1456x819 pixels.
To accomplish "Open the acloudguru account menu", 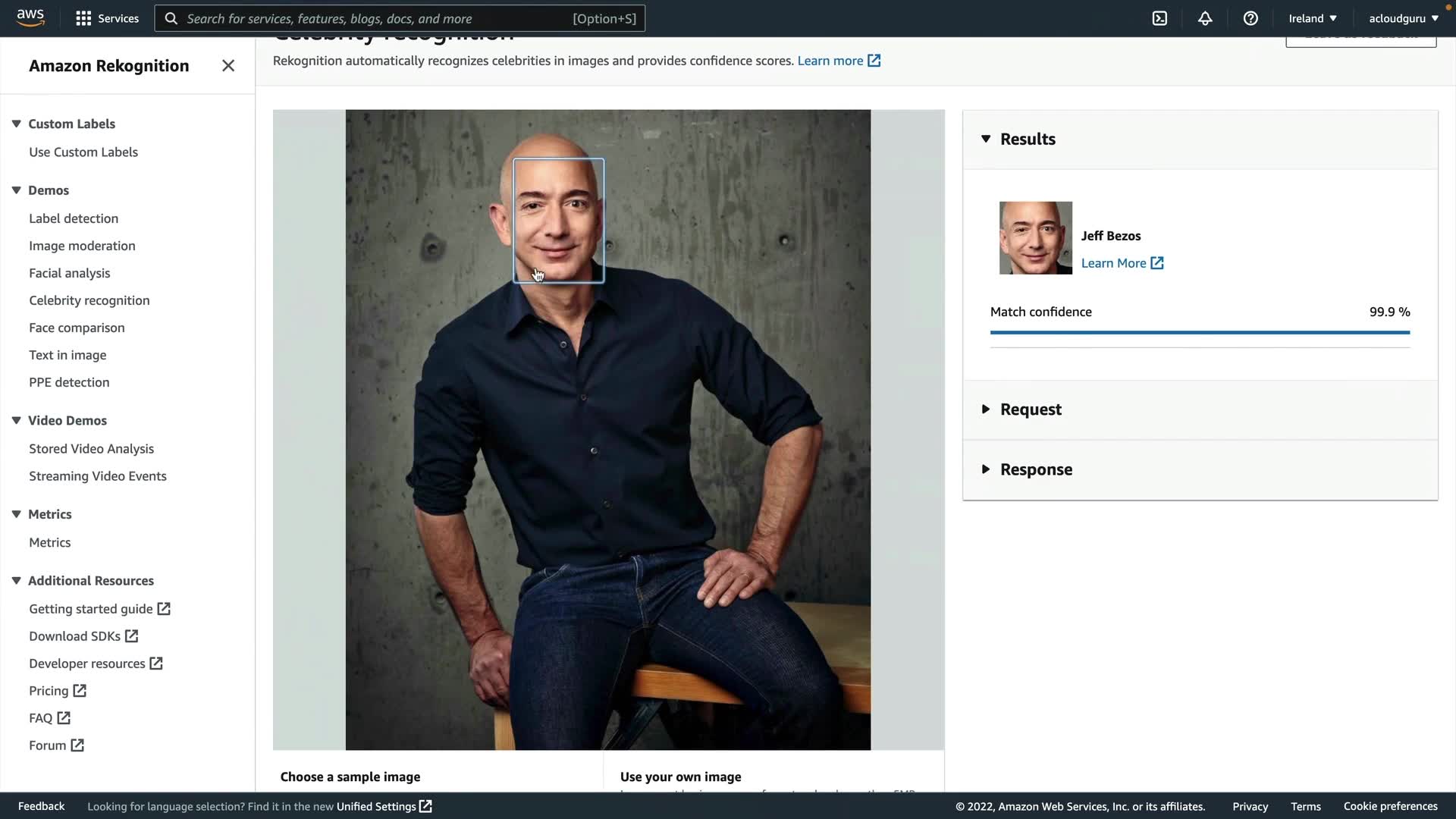I will [x=1403, y=18].
